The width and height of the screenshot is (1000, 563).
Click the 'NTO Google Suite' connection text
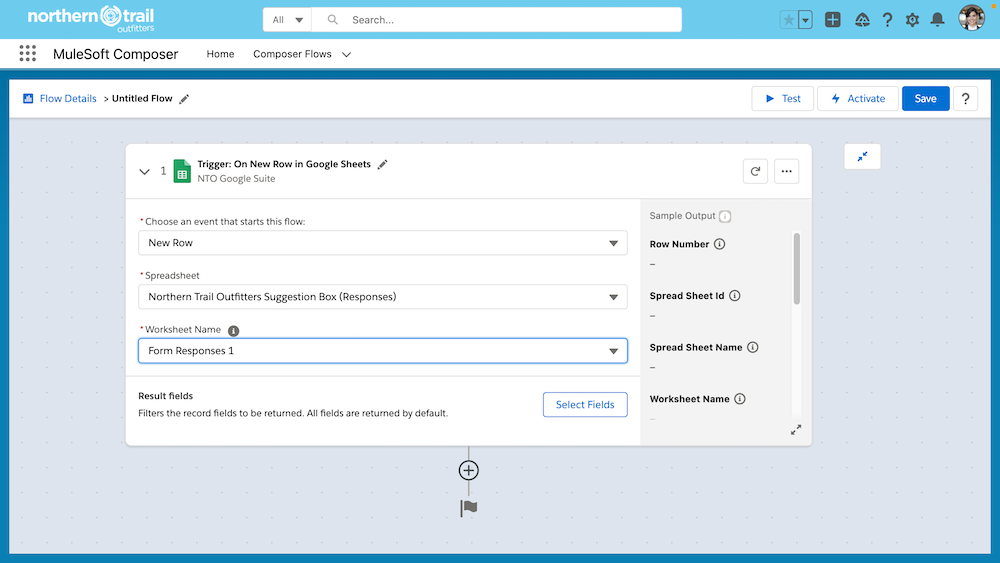(236, 179)
